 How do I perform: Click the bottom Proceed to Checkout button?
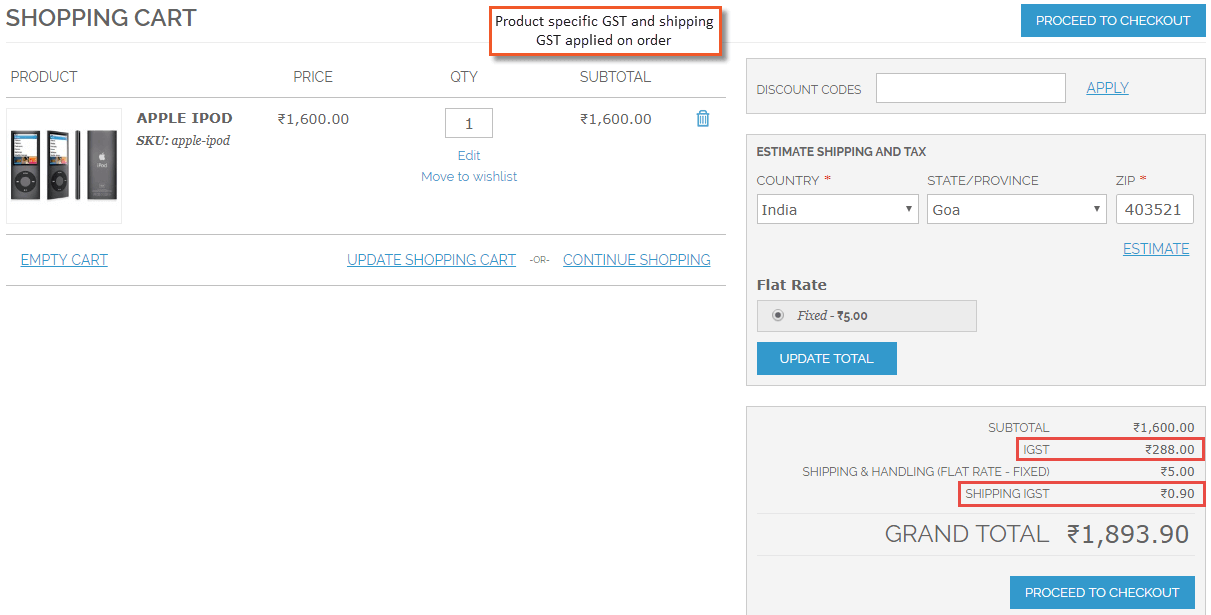point(1102,592)
